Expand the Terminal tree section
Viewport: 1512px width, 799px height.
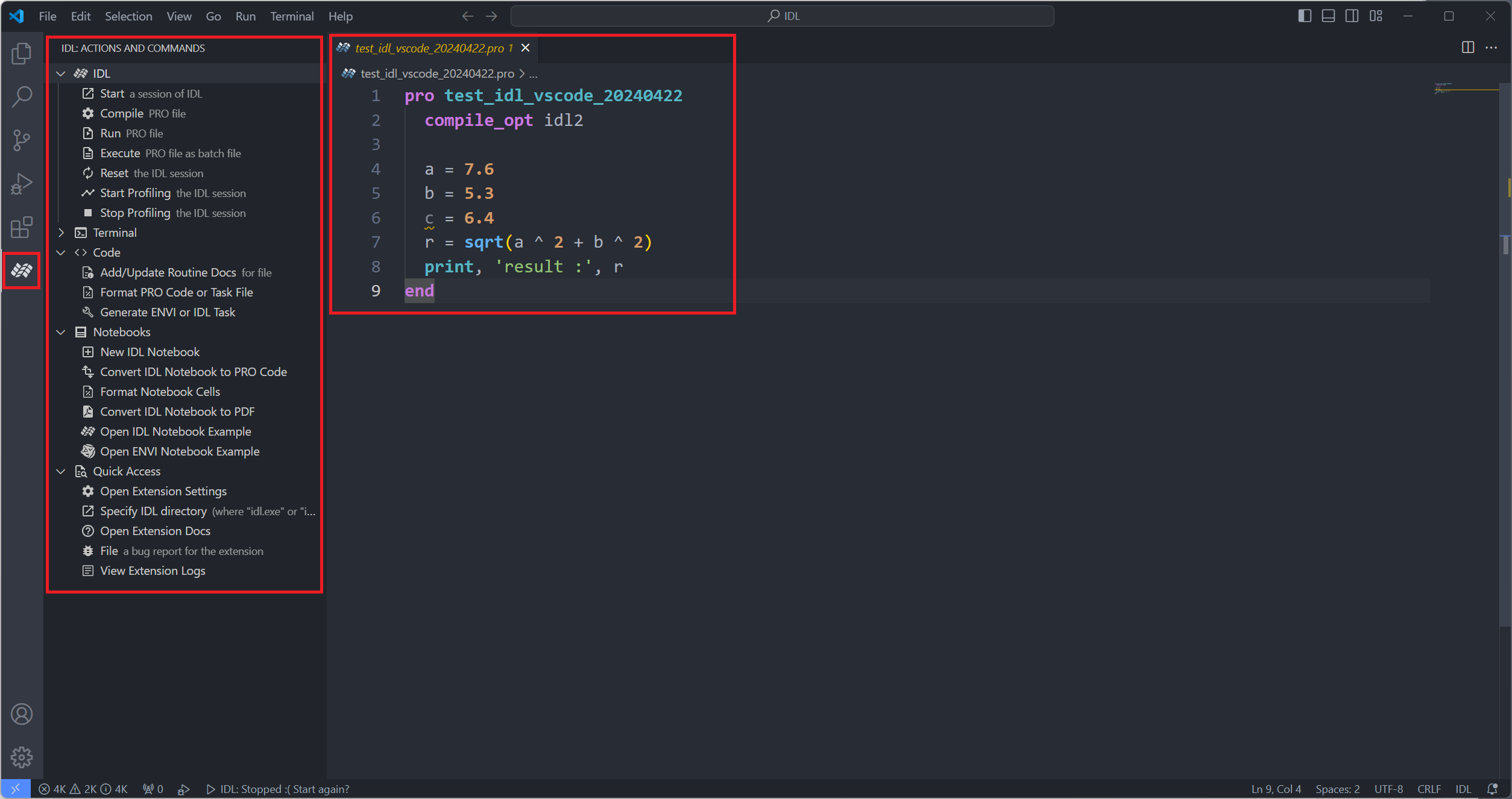[x=61, y=233]
